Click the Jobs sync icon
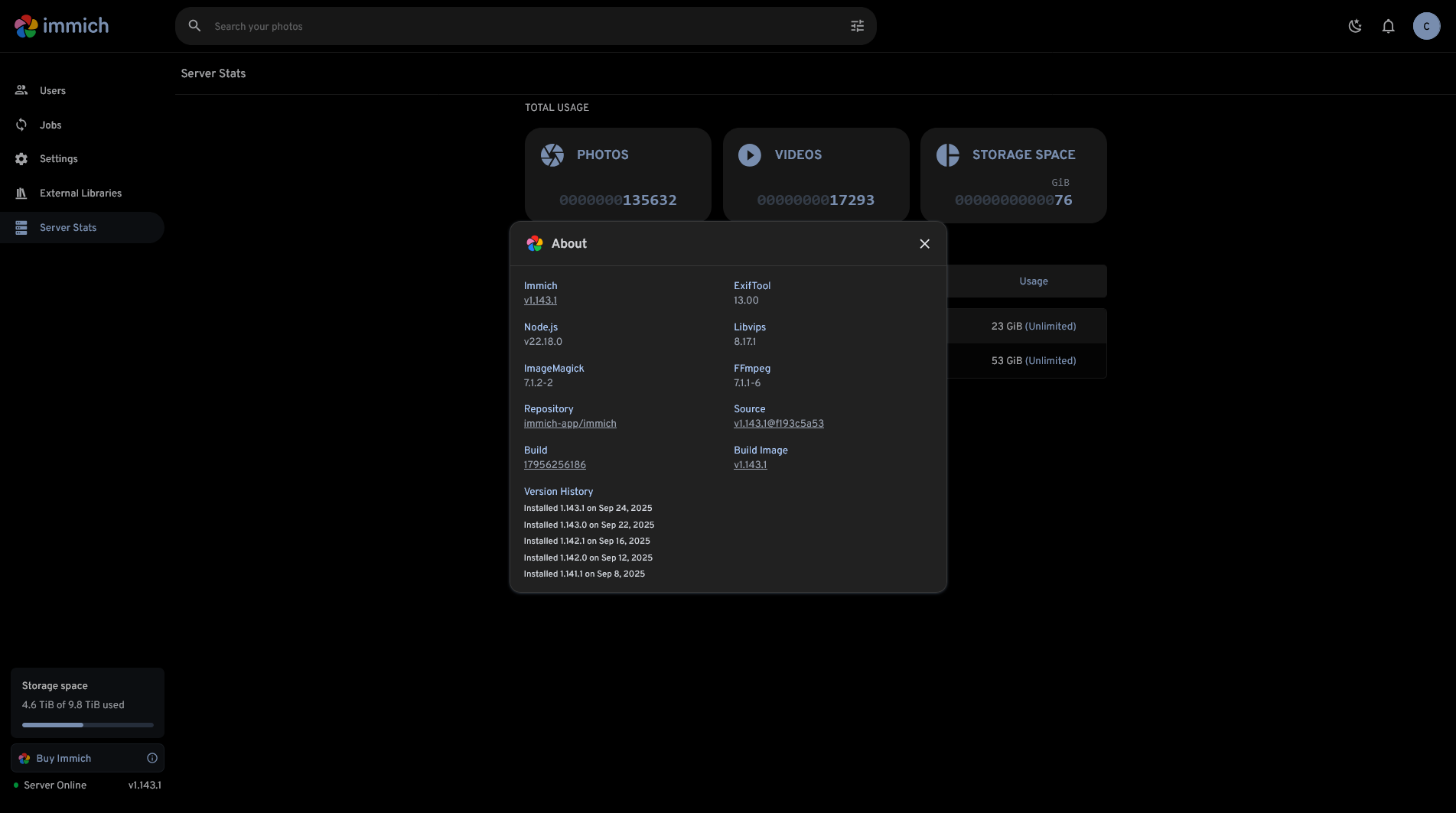Image resolution: width=1456 pixels, height=813 pixels. [x=21, y=125]
